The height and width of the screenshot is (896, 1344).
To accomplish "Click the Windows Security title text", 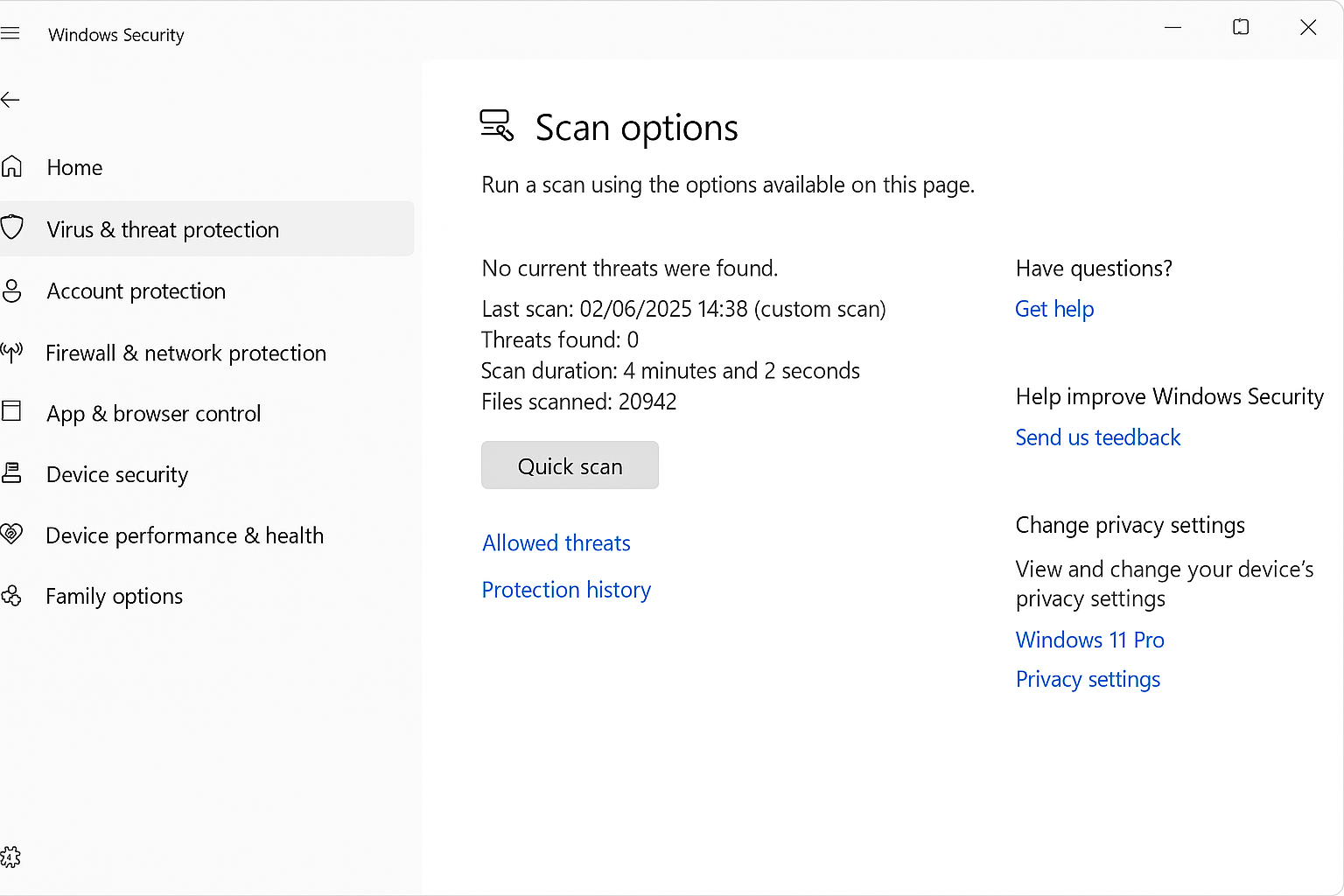I will coord(116,35).
